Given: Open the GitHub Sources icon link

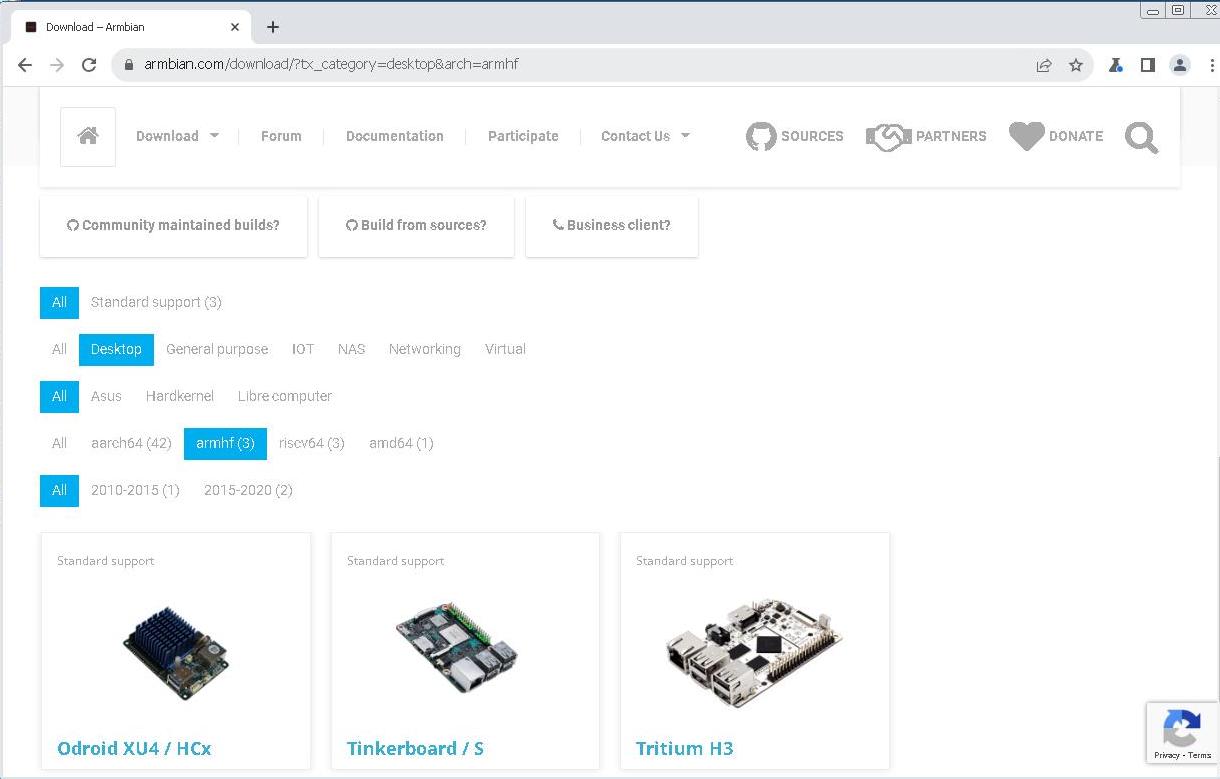Looking at the screenshot, I should [x=761, y=137].
